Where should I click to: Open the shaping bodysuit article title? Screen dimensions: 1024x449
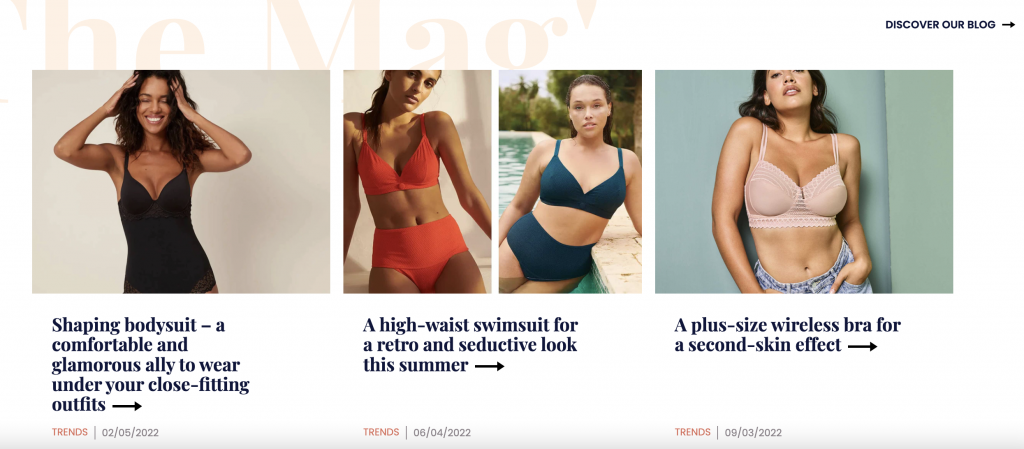[151, 364]
